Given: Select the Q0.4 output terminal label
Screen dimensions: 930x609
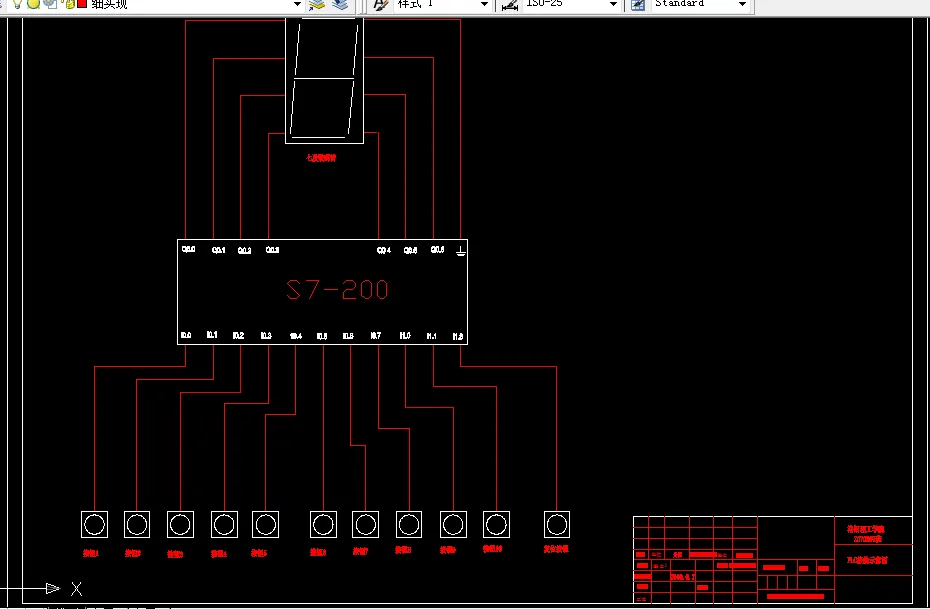Looking at the screenshot, I should point(384,250).
